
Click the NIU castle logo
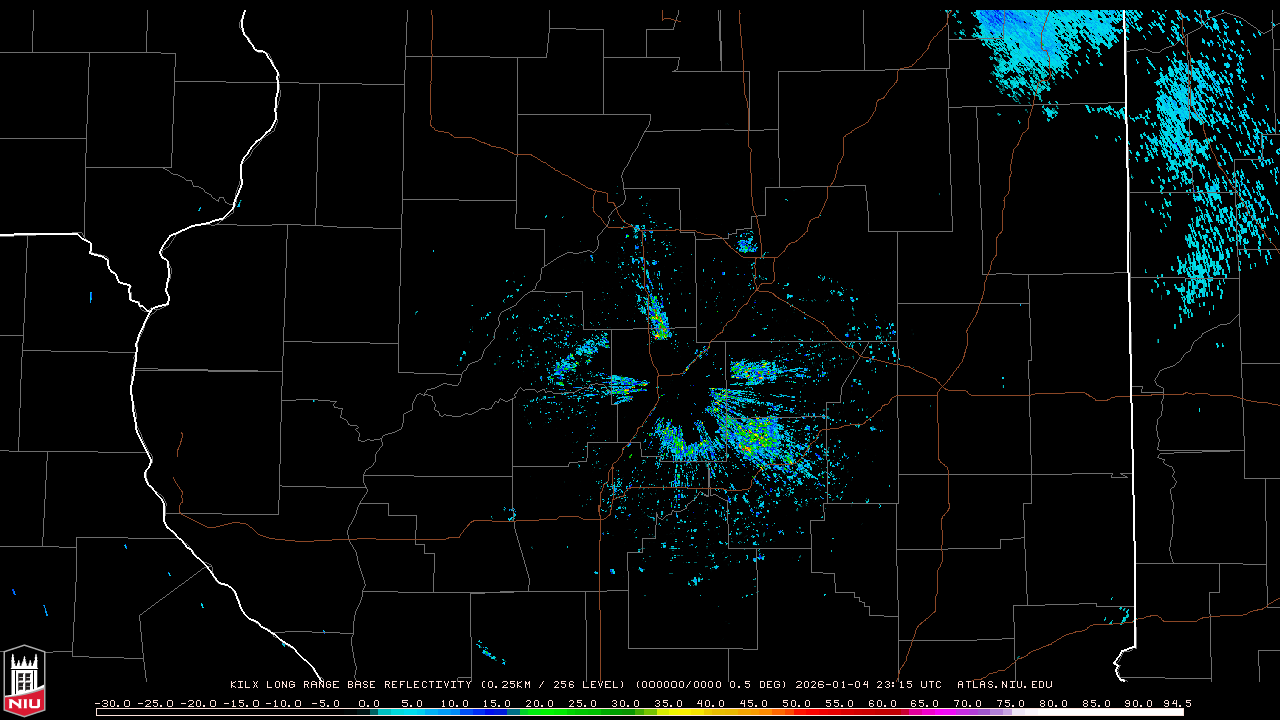(24, 681)
